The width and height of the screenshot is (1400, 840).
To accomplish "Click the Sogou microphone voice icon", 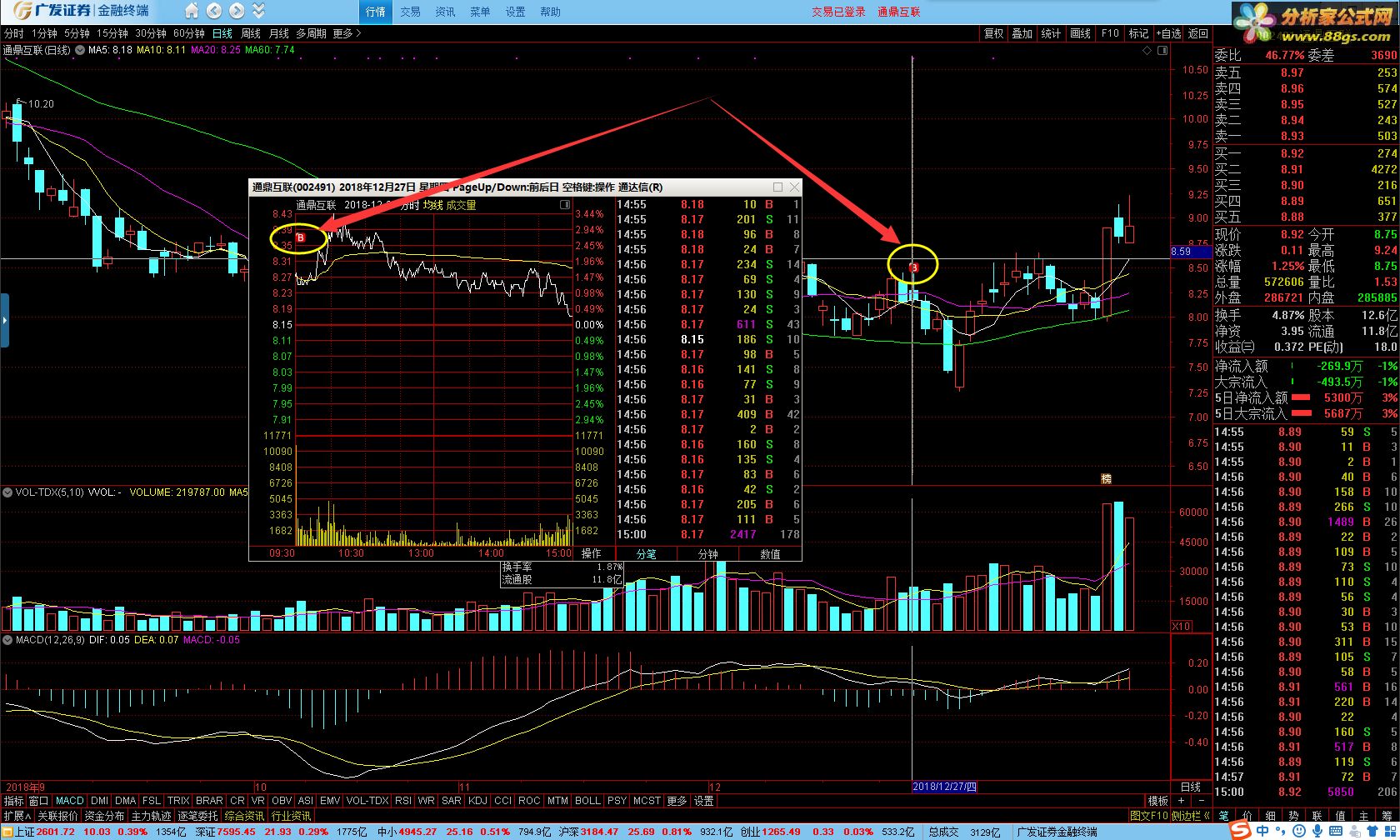I will point(1317,831).
